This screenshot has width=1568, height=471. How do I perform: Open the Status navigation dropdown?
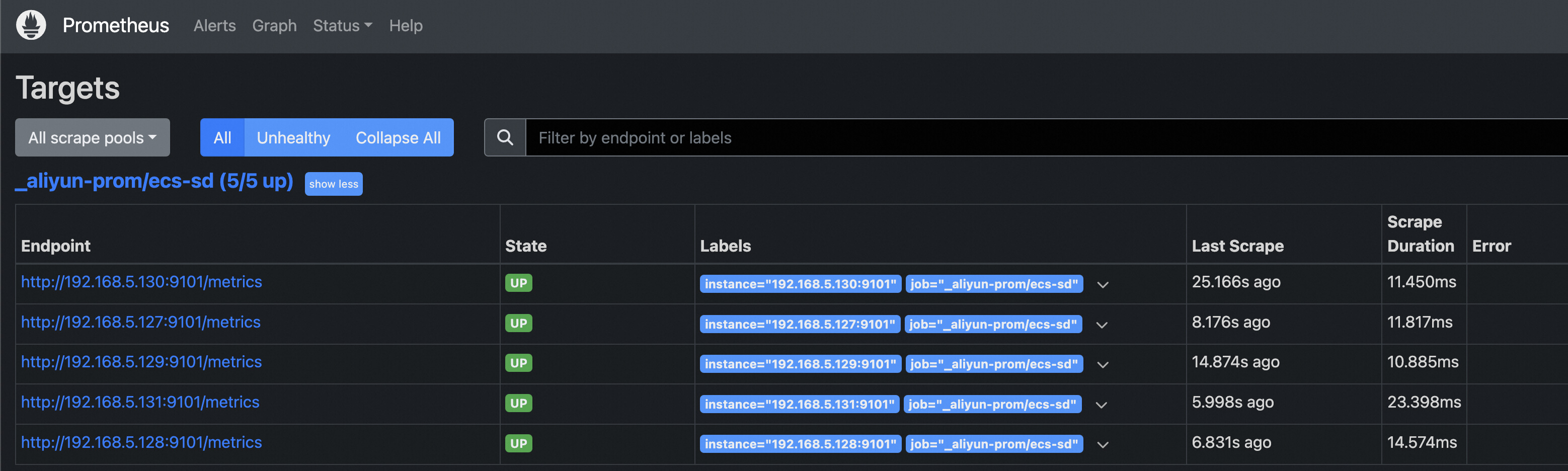pos(342,26)
